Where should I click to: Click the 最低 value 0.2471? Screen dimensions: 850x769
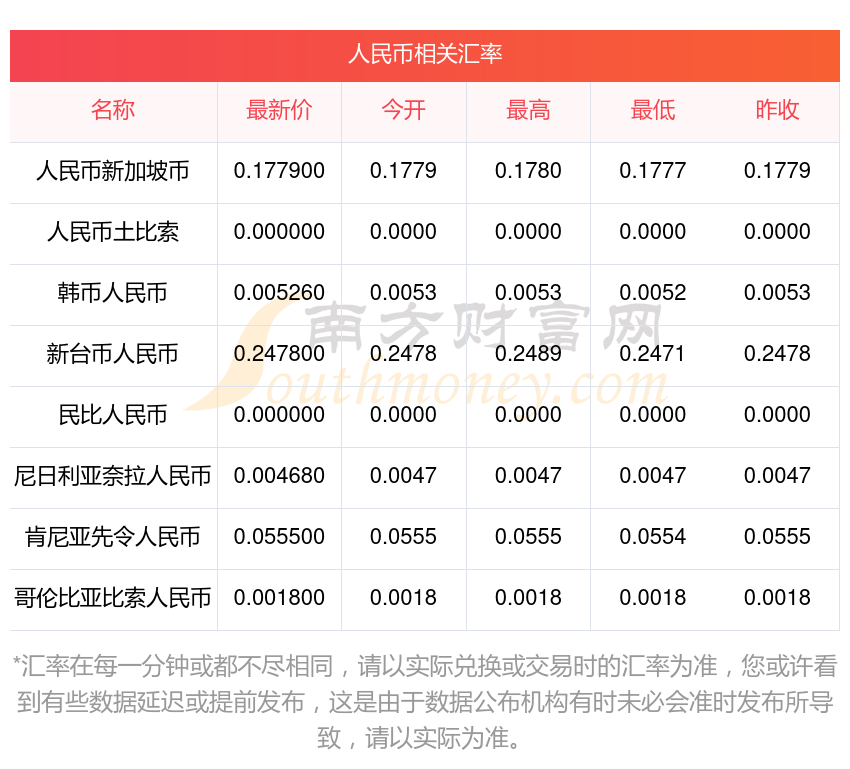tap(653, 354)
